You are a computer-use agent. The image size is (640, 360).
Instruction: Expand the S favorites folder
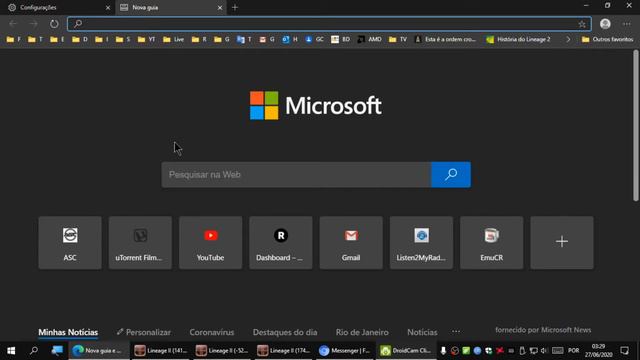point(123,39)
